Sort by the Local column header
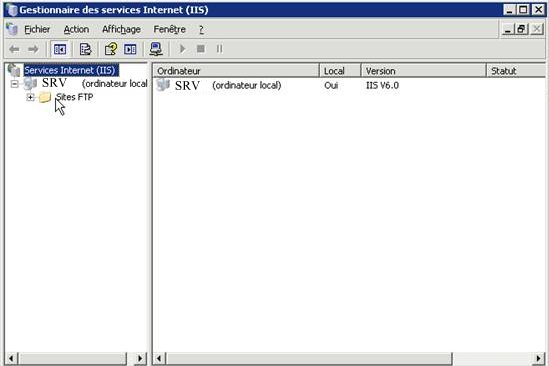Viewport: 549px width, 366px height. 340,71
